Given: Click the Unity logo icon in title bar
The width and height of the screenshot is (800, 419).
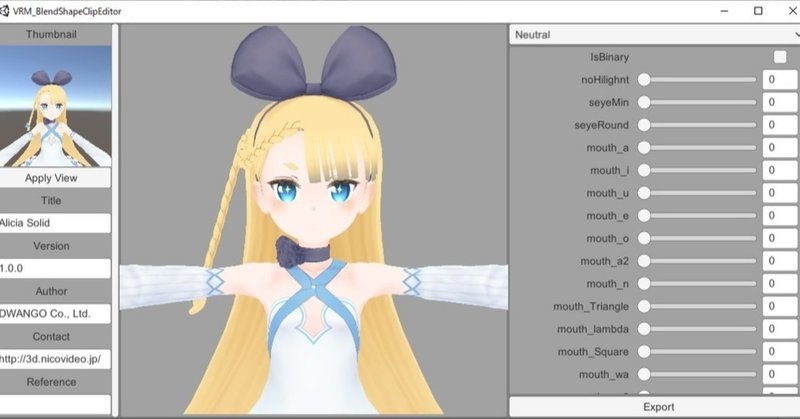Looking at the screenshot, I should point(4,11).
